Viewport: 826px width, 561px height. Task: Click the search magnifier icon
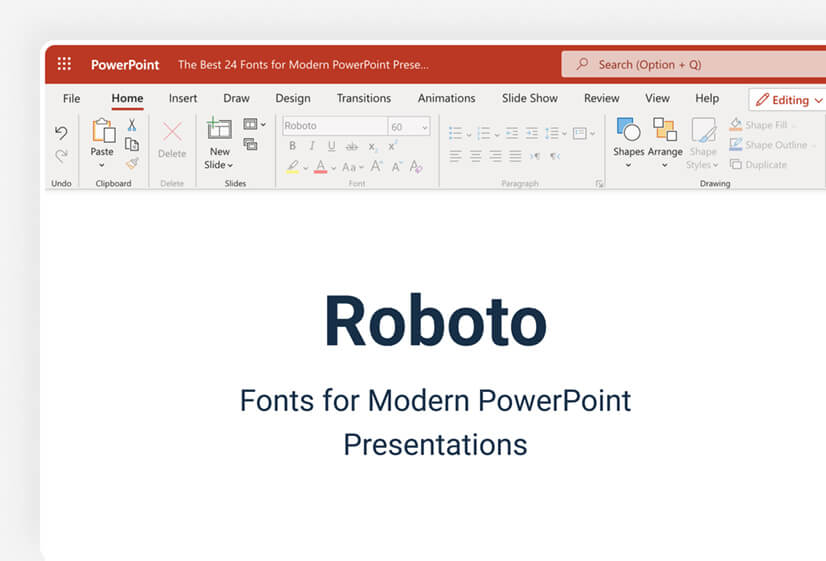(x=582, y=64)
